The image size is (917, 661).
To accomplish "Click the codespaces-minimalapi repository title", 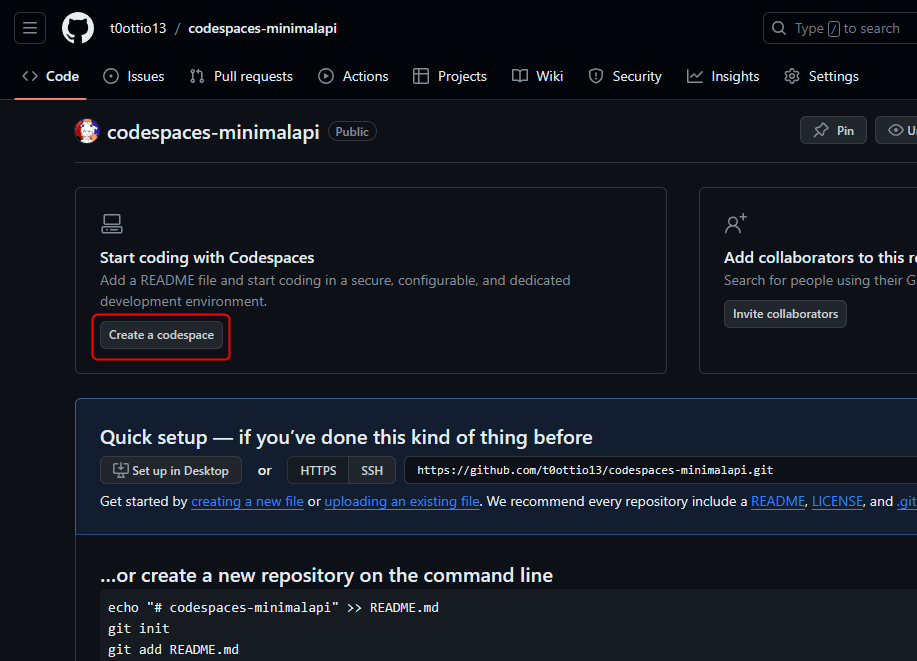I will [x=213, y=132].
